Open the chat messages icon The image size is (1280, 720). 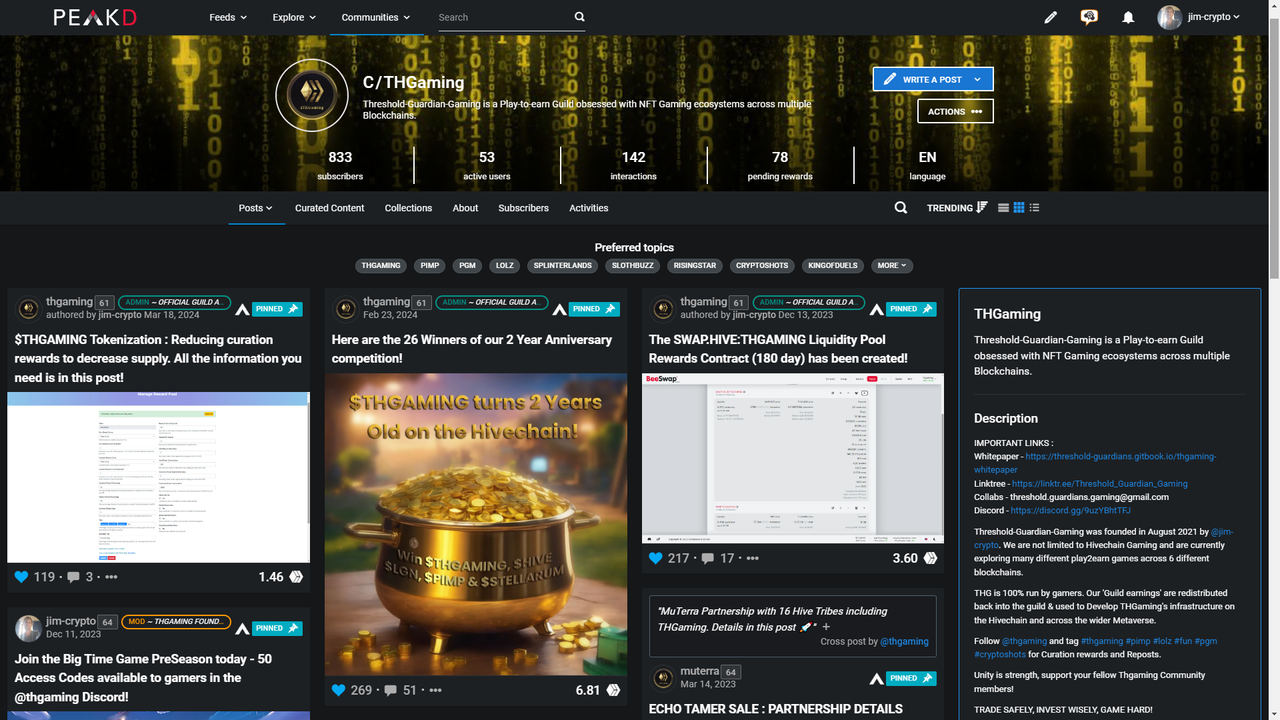click(1089, 17)
